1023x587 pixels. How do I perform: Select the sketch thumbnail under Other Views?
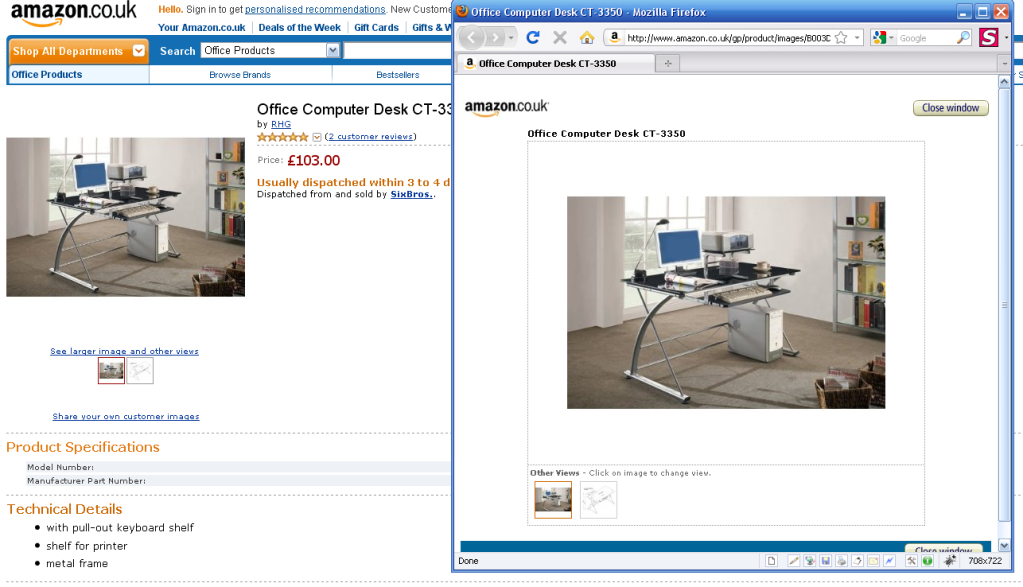598,500
